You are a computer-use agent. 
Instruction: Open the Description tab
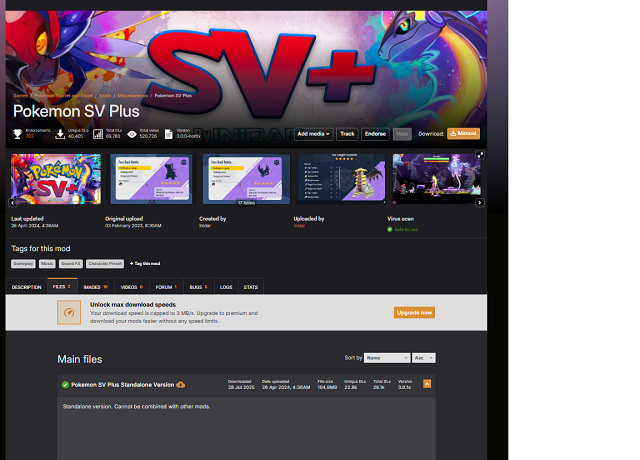coord(27,287)
